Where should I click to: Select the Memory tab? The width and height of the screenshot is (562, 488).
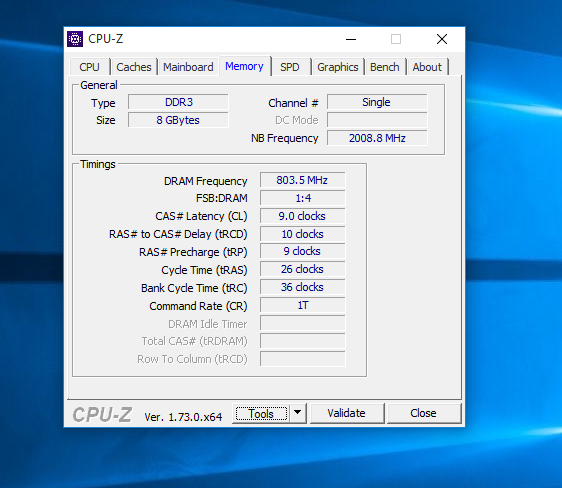click(x=244, y=66)
